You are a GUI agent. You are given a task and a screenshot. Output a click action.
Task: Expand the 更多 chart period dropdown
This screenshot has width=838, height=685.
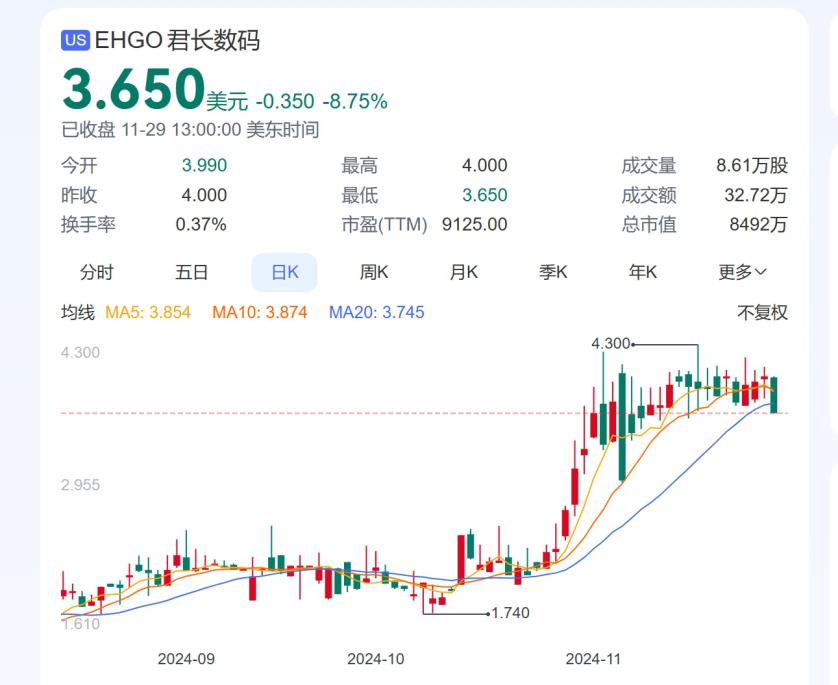click(x=742, y=273)
